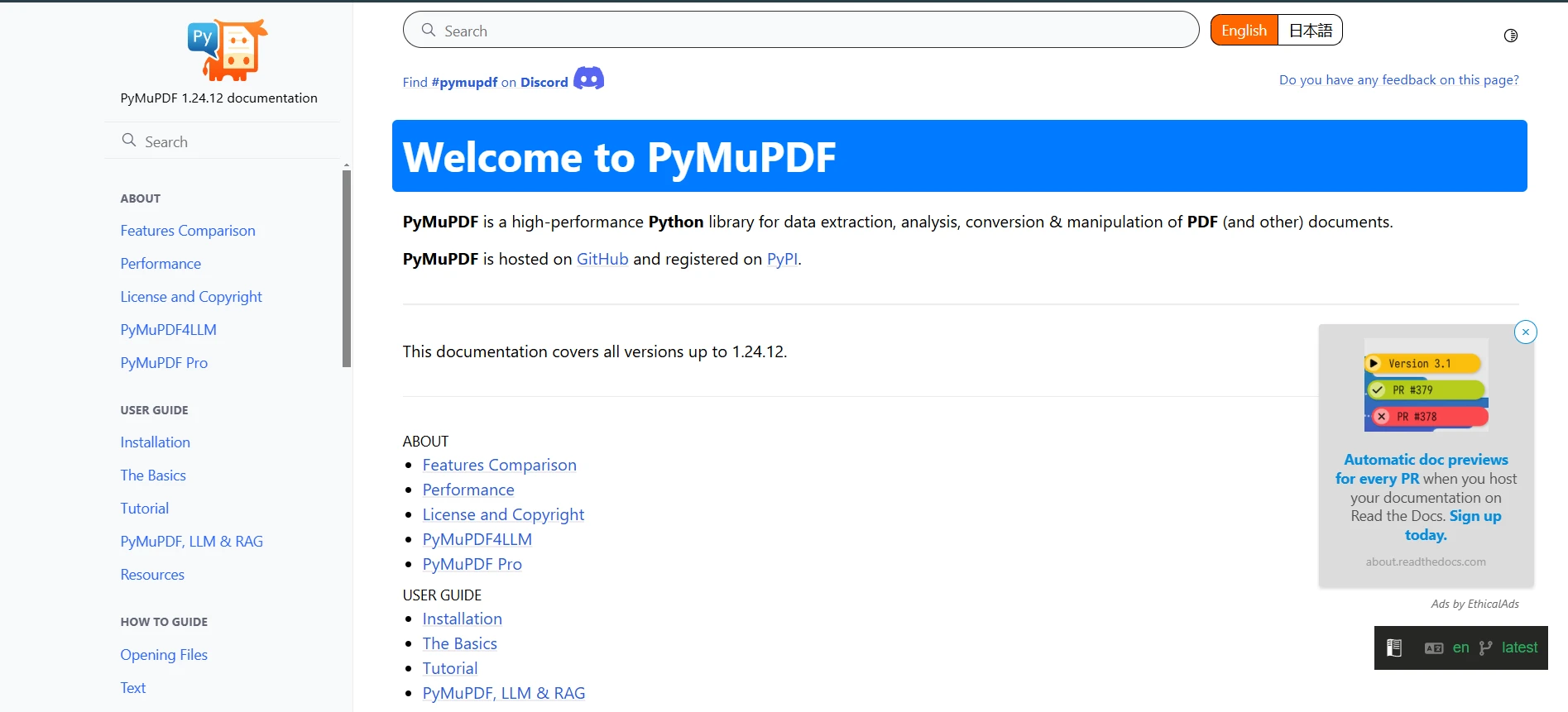This screenshot has height=712, width=1568.
Task: Click 'Do you have any feedback' link
Action: click(1398, 80)
